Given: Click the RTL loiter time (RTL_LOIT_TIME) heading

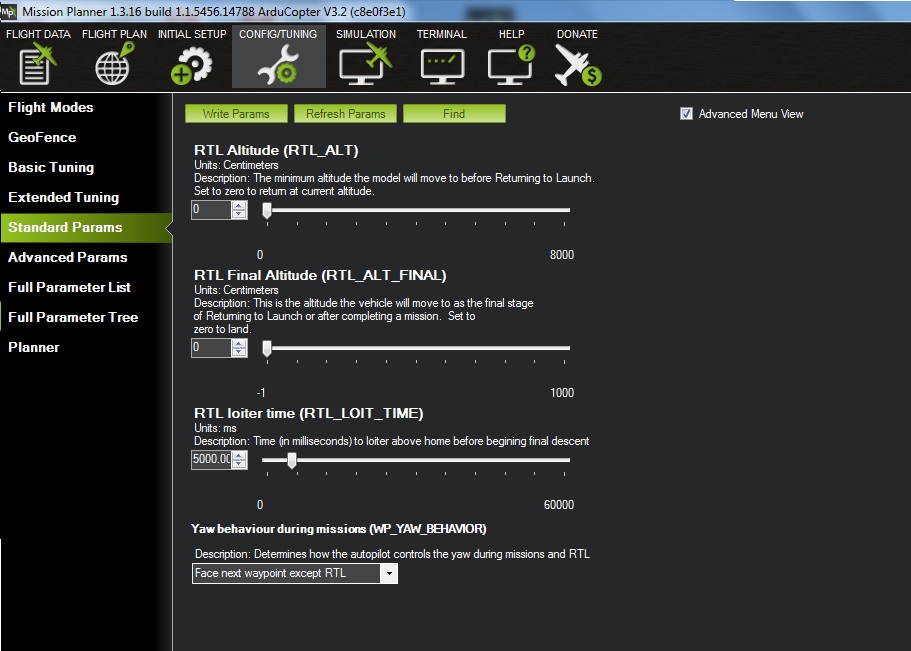Looking at the screenshot, I should point(309,413).
